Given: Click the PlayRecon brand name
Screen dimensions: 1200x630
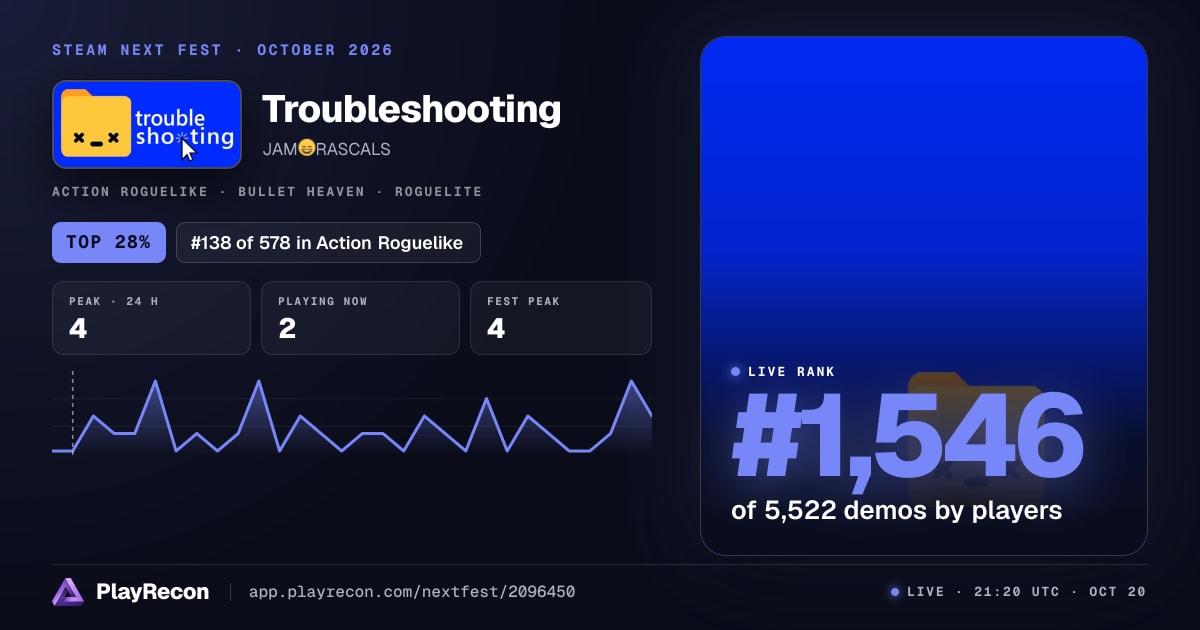Looking at the screenshot, I should (153, 592).
